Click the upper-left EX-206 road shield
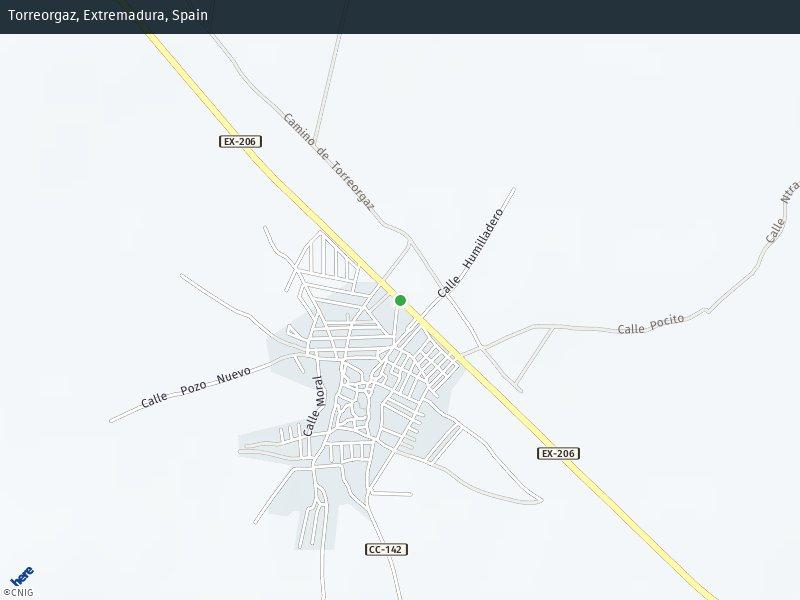800x600 pixels. (240, 142)
